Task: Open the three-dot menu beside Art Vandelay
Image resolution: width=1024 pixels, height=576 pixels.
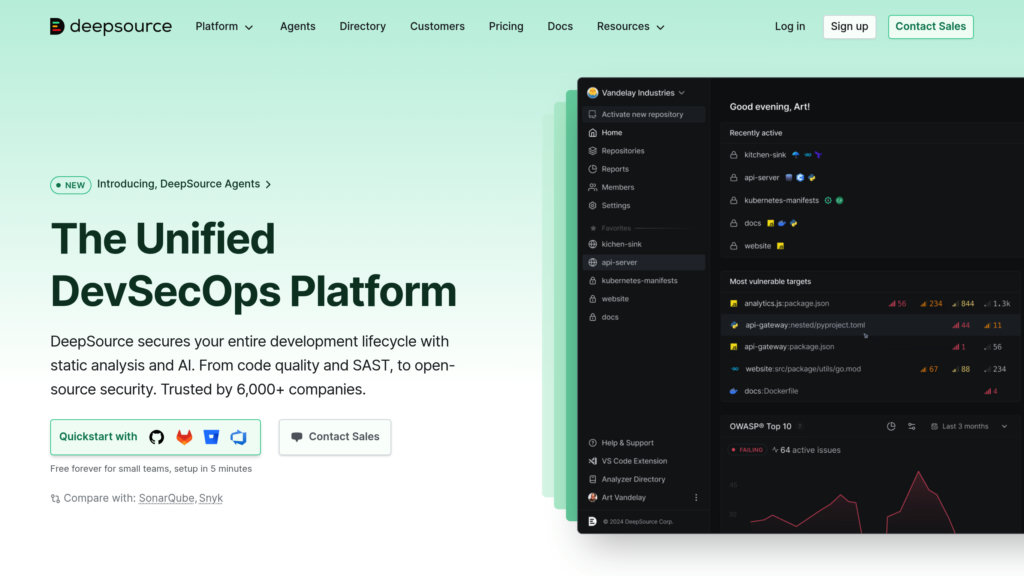Action: click(696, 497)
